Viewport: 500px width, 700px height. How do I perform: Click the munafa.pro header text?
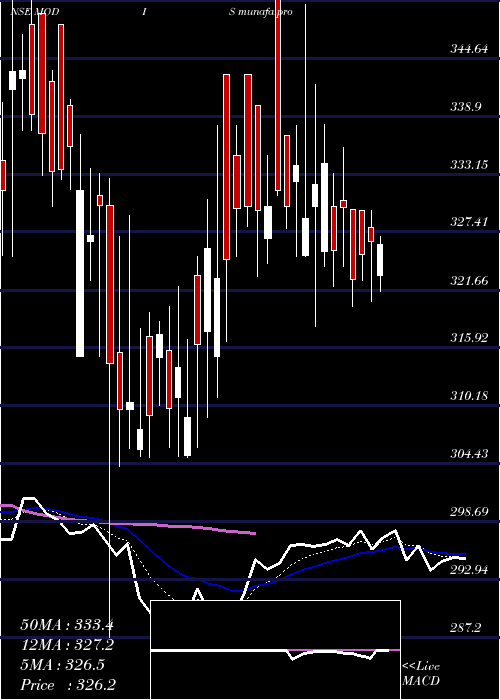(265, 12)
